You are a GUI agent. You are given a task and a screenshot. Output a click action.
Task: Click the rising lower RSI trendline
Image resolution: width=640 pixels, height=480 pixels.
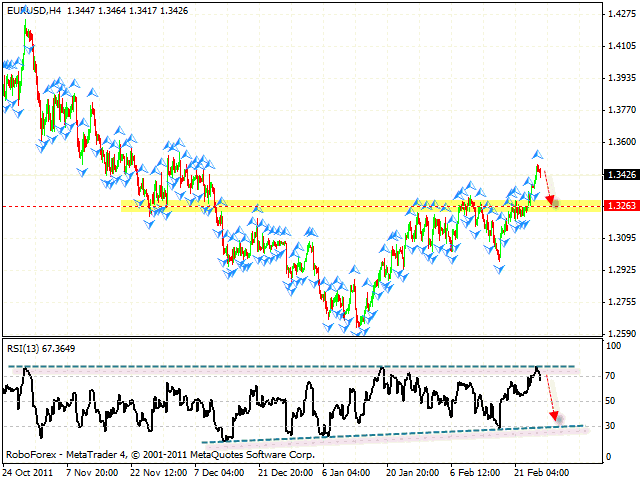(x=400, y=434)
